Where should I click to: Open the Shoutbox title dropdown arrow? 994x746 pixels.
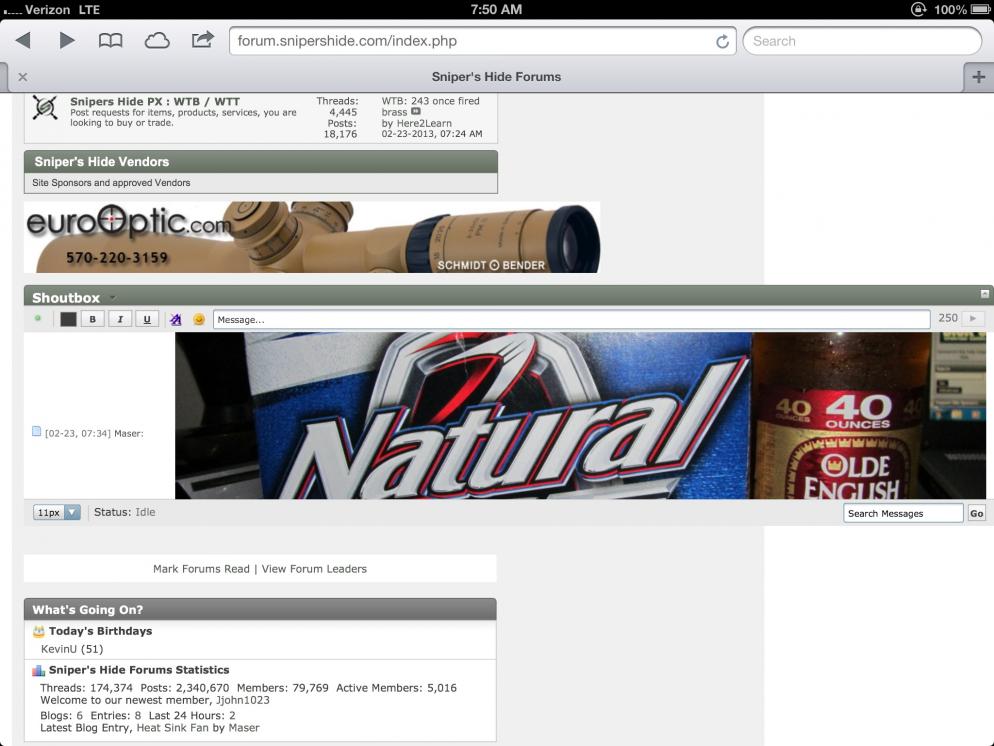coord(112,297)
